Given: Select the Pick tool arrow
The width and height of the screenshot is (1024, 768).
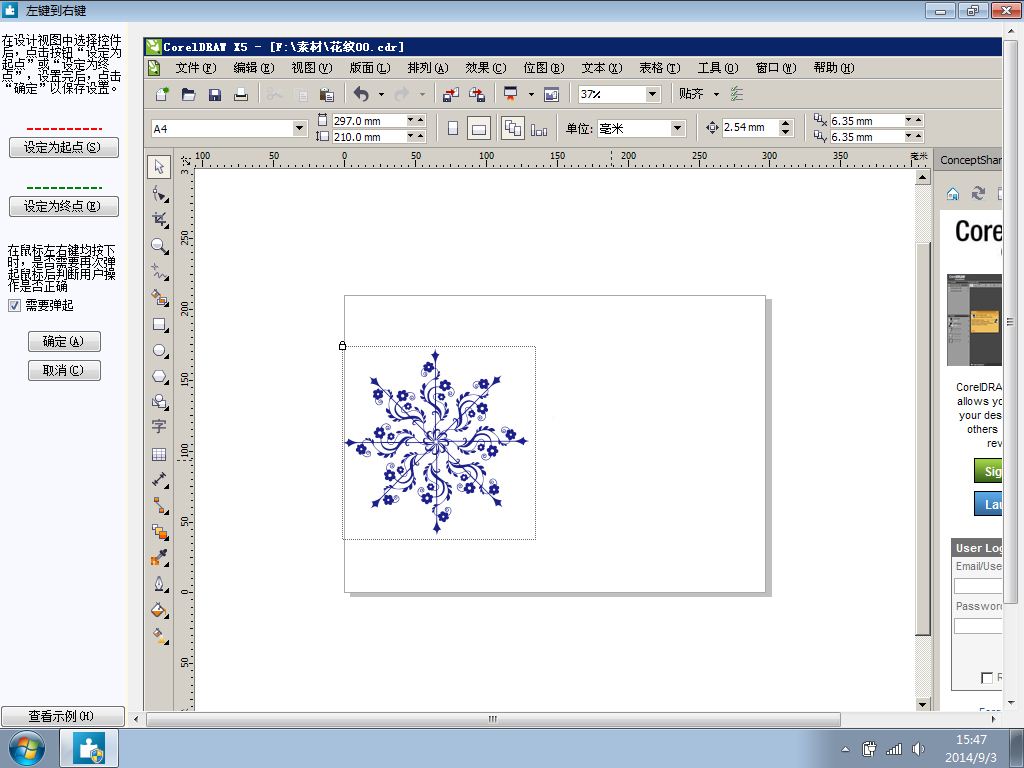Looking at the screenshot, I should point(159,167).
